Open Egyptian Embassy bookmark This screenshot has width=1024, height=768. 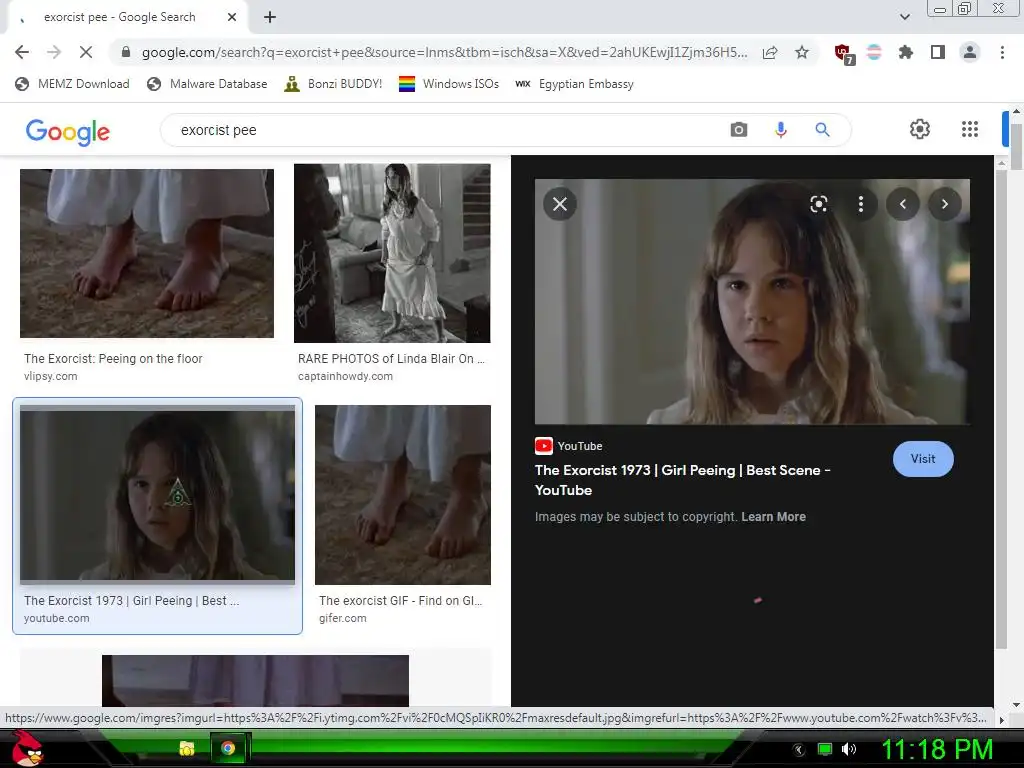tap(574, 84)
